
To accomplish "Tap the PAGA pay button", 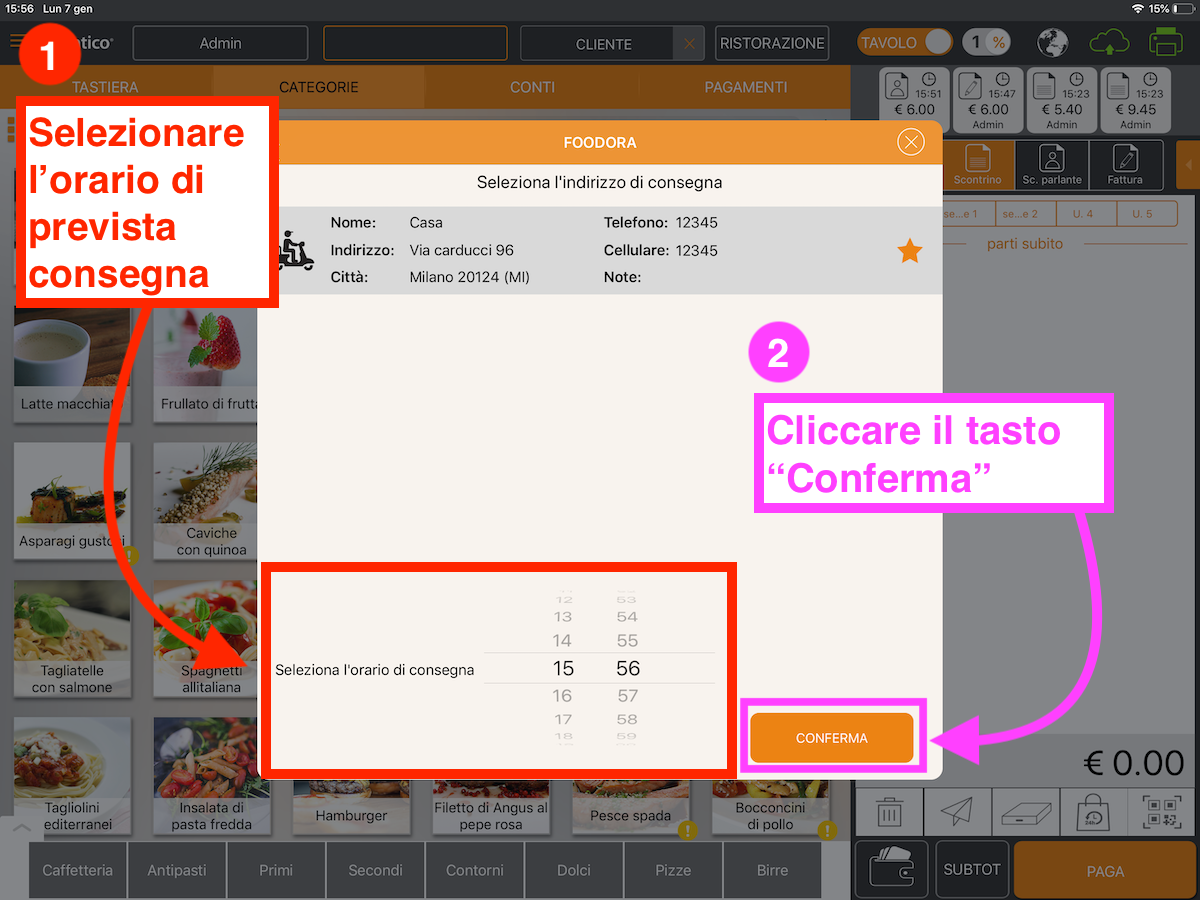I will [1105, 871].
